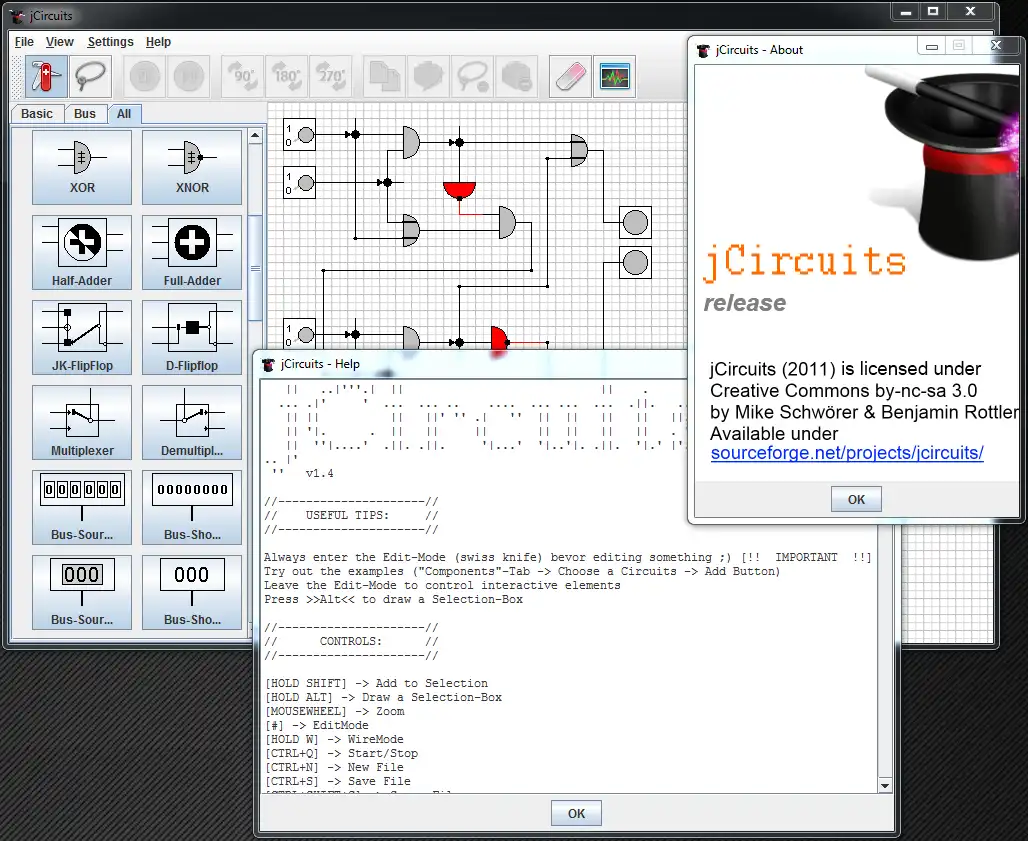
Task: Click OK in the Help dialog
Action: pos(576,813)
